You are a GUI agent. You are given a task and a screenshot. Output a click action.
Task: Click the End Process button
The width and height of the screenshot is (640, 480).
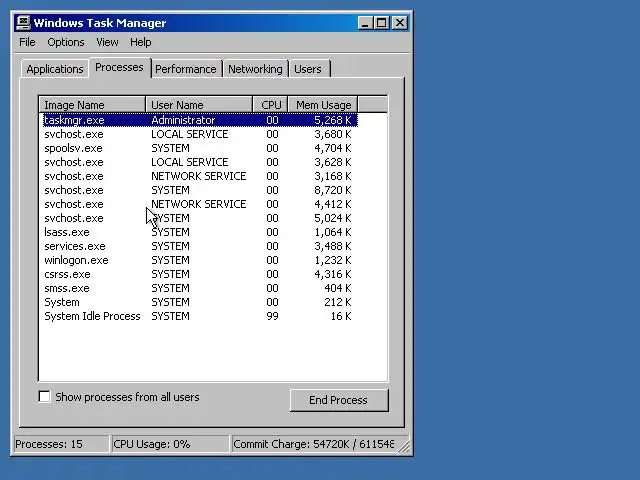click(x=339, y=400)
